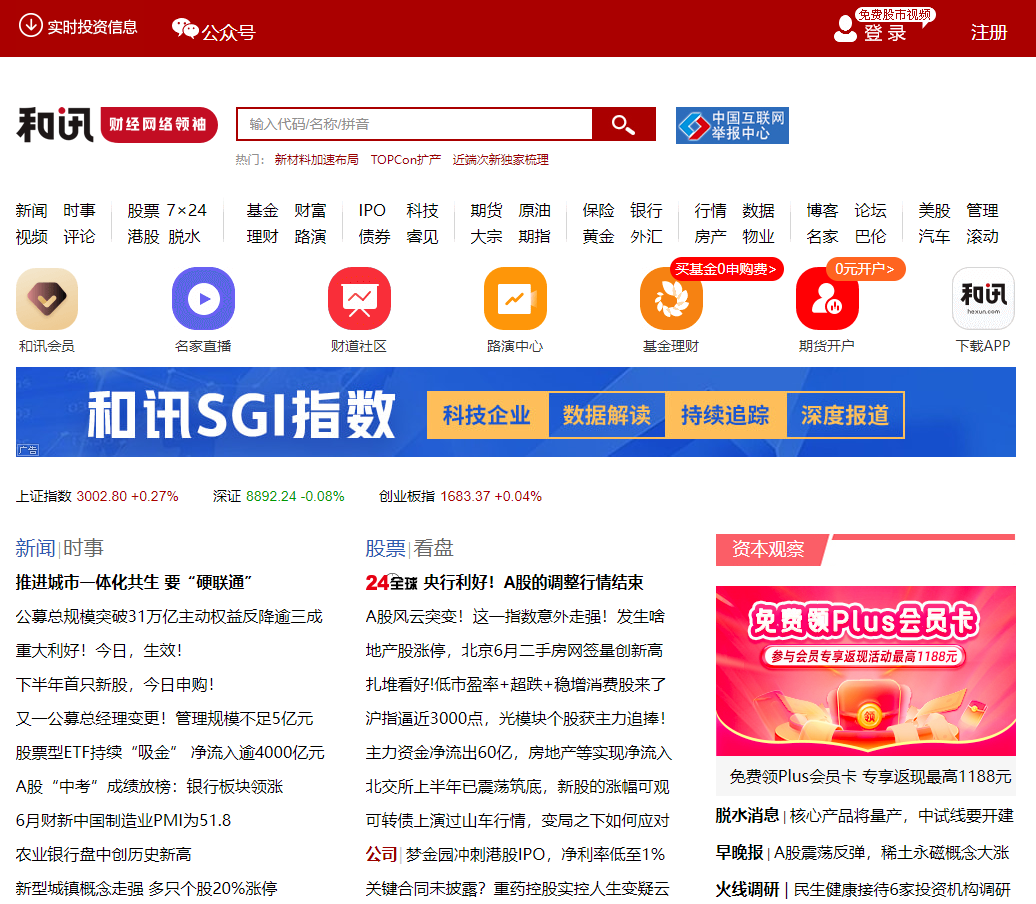Switch to the 看盘 section tab

[433, 548]
